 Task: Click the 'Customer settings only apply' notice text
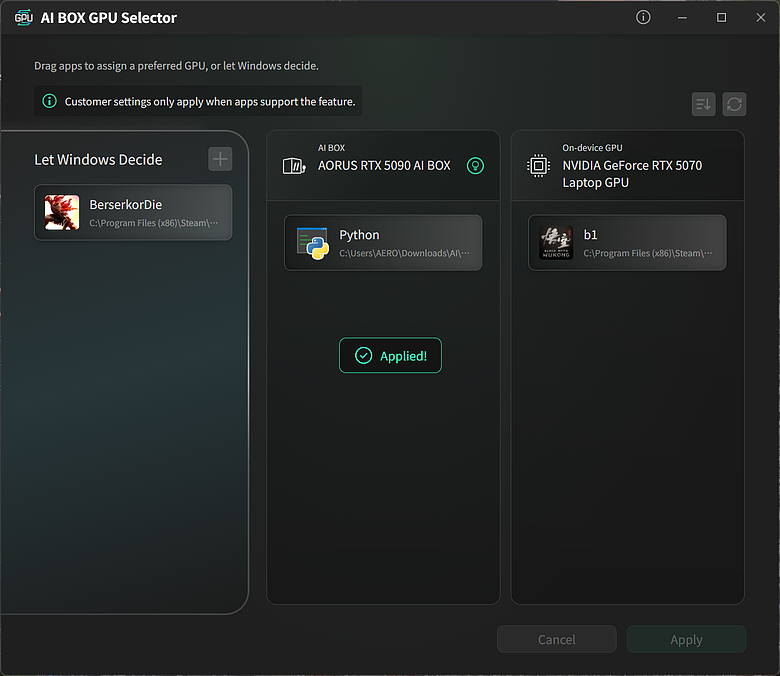pos(210,101)
